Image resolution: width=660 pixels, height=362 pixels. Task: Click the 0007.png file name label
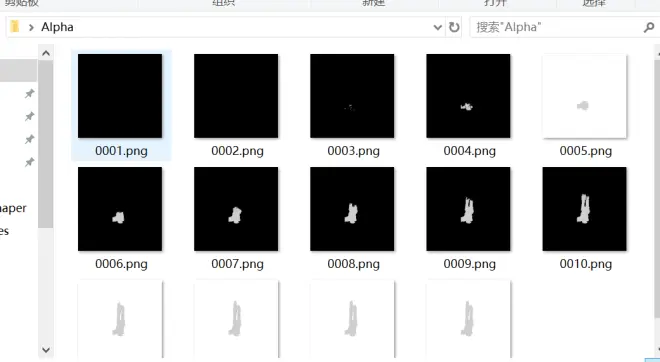(237, 264)
